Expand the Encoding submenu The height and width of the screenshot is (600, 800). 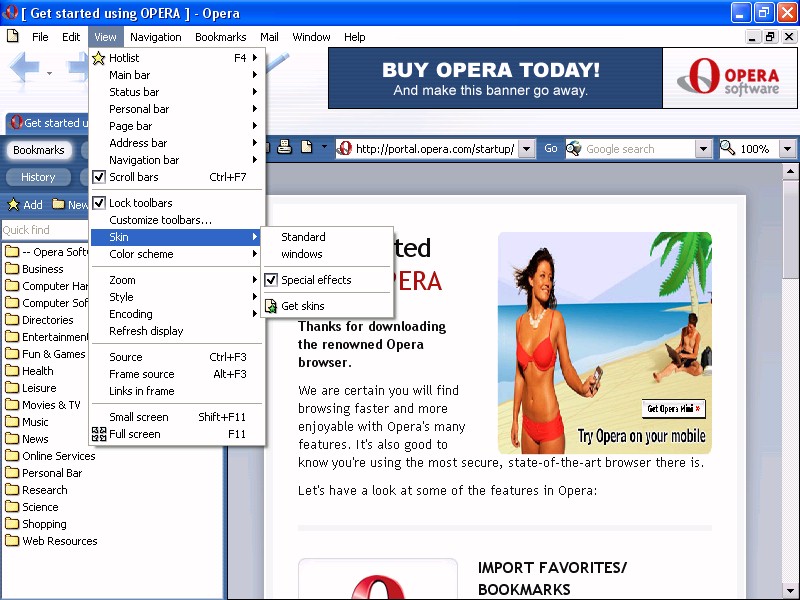(x=177, y=314)
